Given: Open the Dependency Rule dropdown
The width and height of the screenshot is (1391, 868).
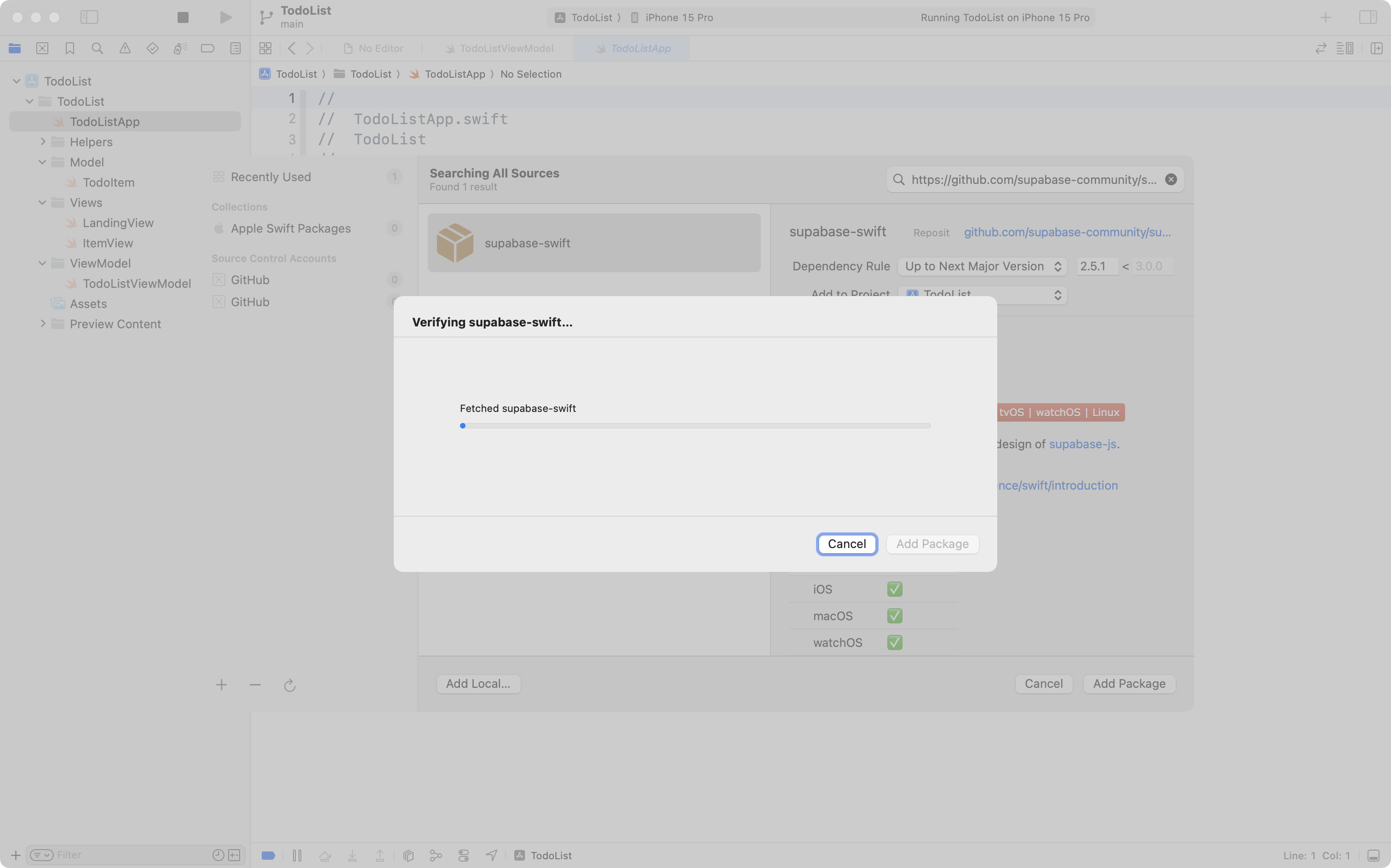Looking at the screenshot, I should click(x=982, y=266).
